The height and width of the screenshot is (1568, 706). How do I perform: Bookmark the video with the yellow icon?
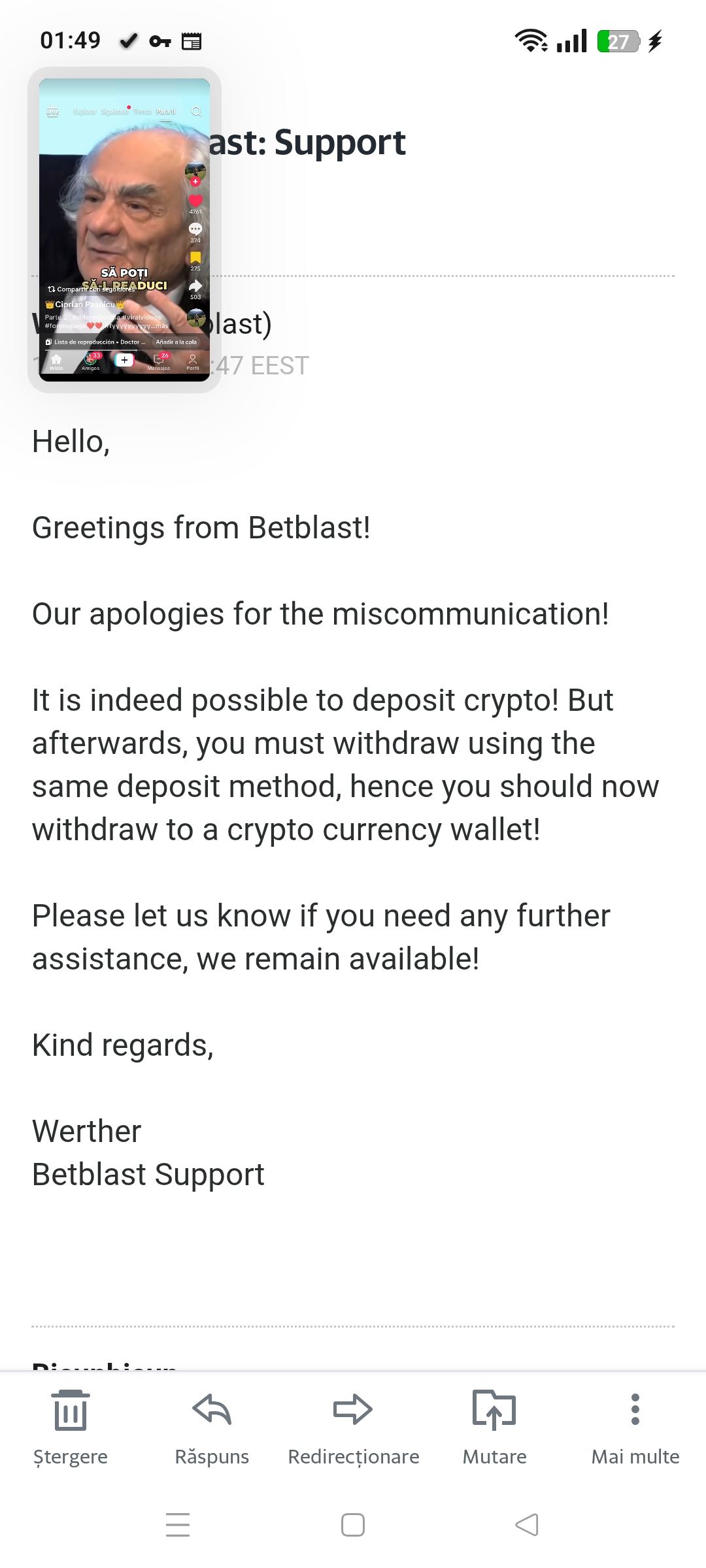195,258
